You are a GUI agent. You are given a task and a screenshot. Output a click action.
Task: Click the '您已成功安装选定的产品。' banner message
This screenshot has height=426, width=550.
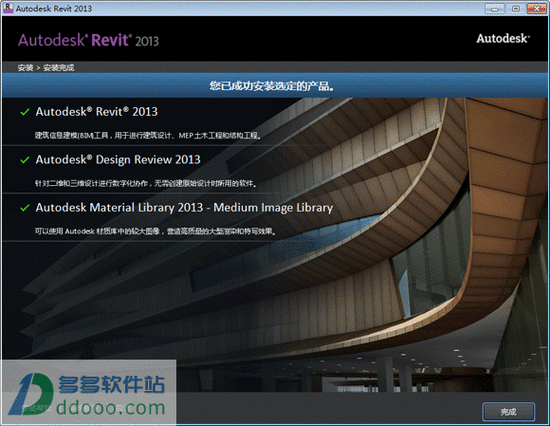[x=272, y=86]
